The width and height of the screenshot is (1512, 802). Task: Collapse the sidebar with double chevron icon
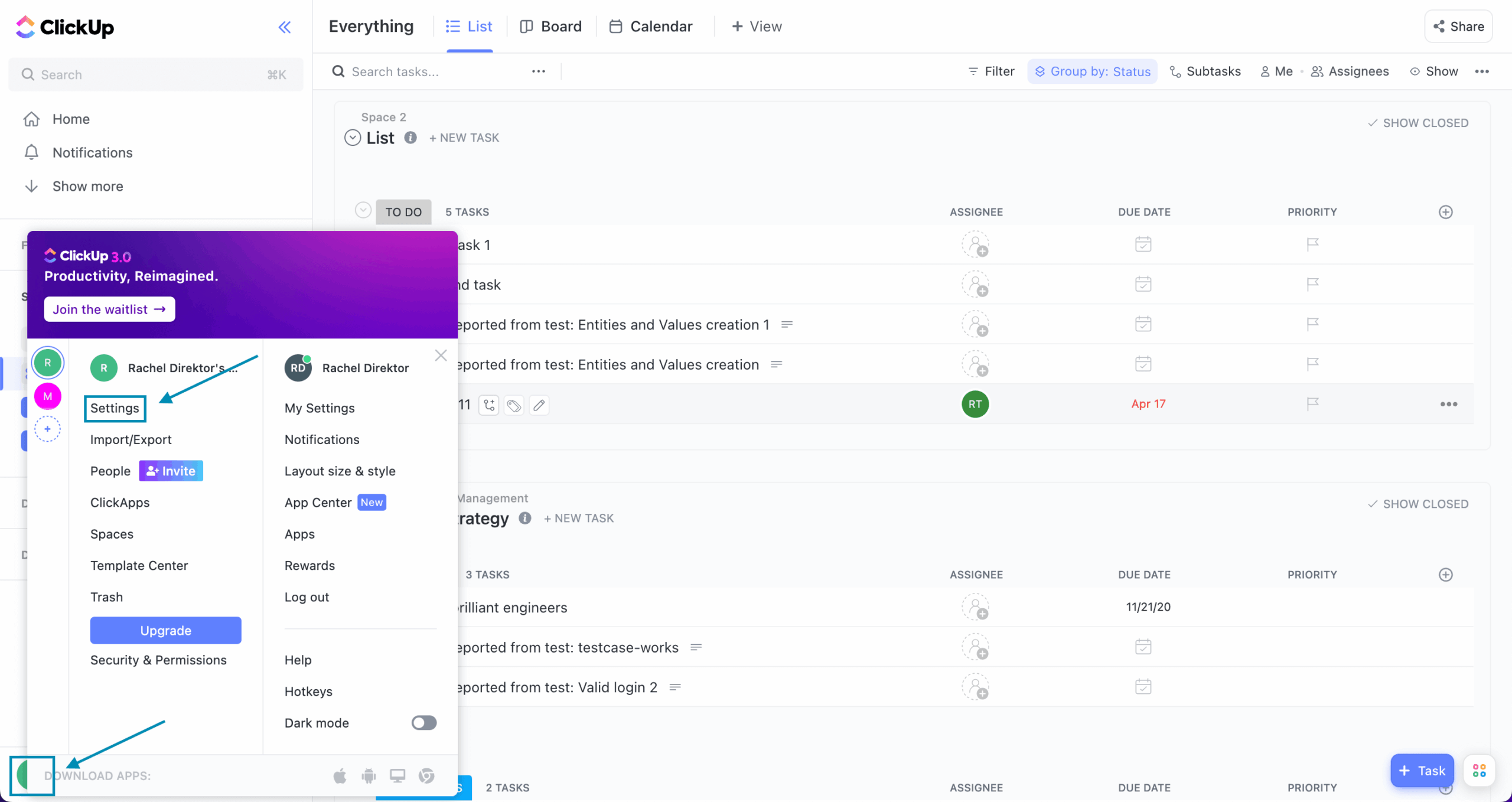(x=285, y=27)
